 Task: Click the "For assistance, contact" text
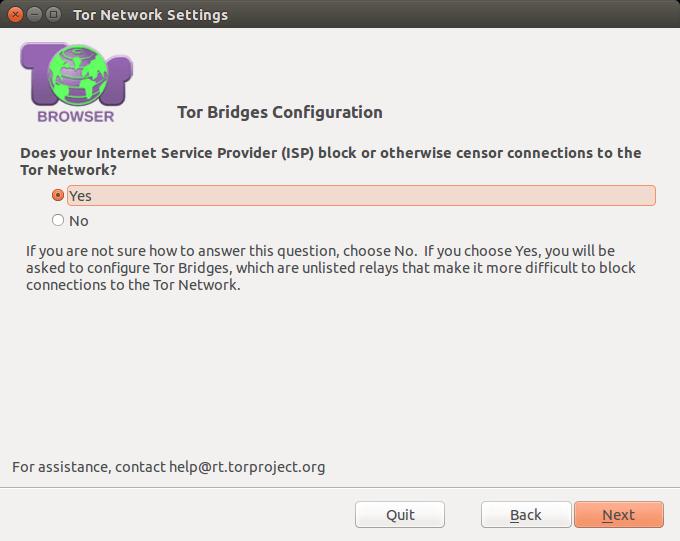[x=89, y=467]
